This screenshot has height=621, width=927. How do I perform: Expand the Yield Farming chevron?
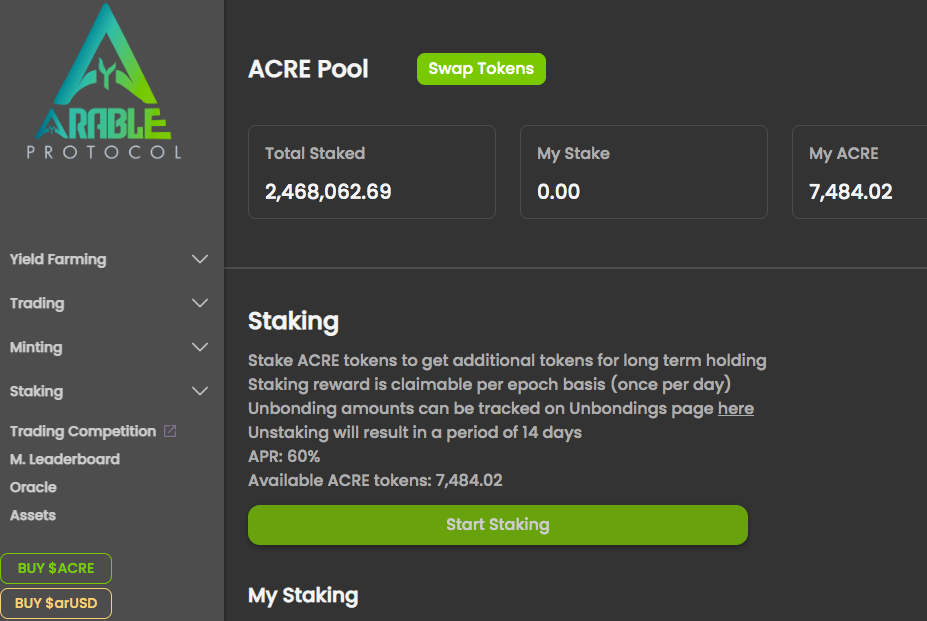[200, 259]
